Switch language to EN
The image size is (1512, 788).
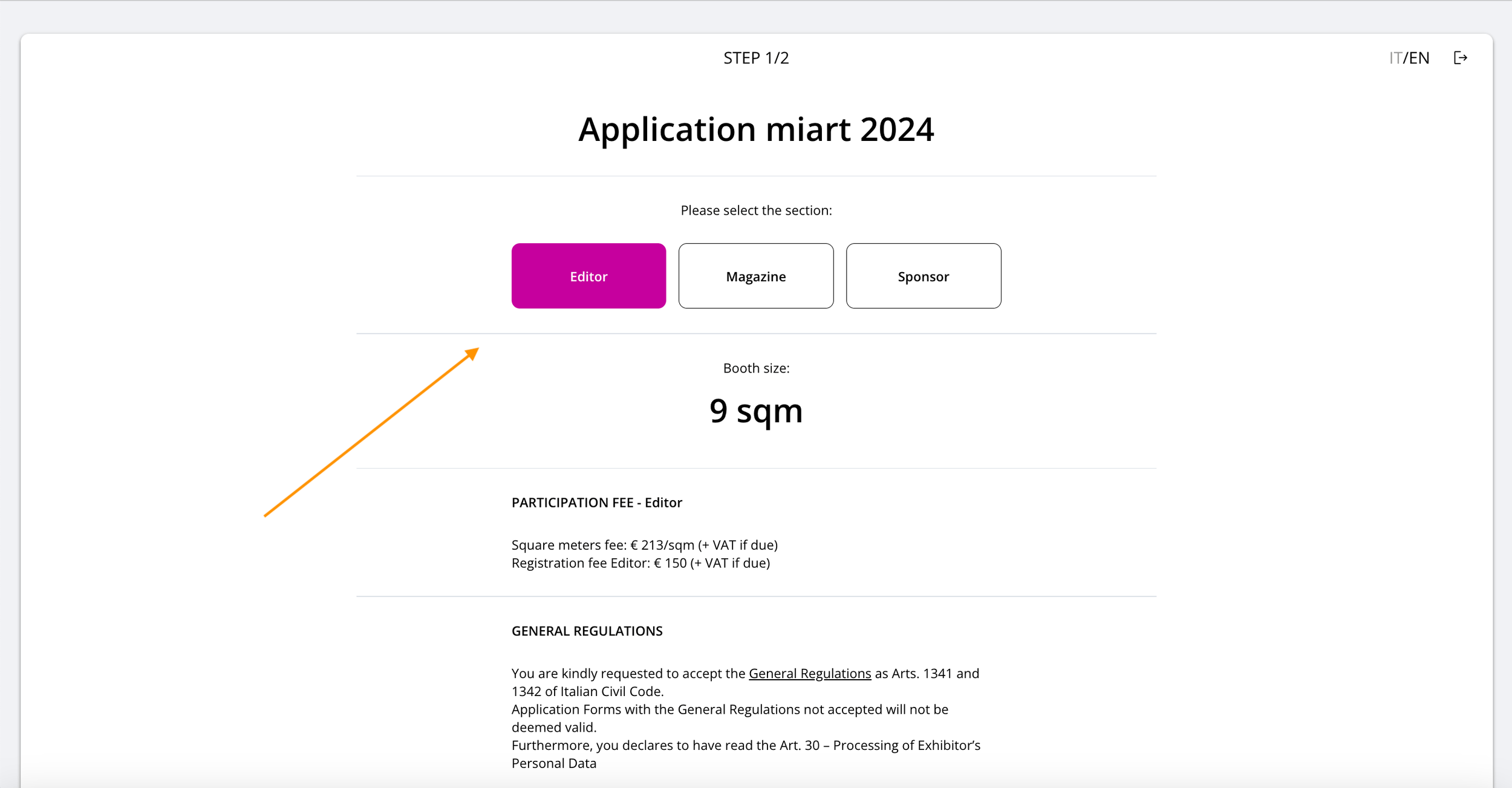[1419, 58]
